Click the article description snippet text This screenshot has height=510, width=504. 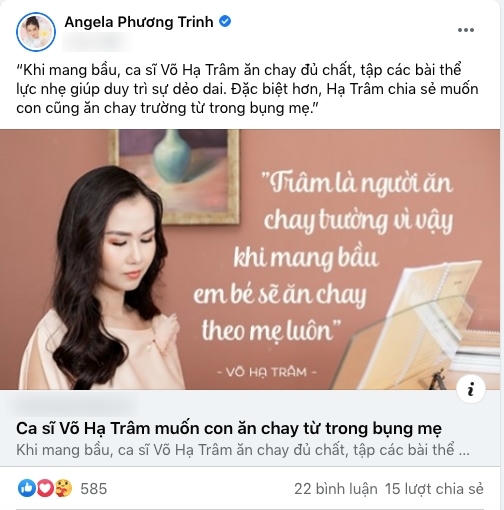point(243,450)
